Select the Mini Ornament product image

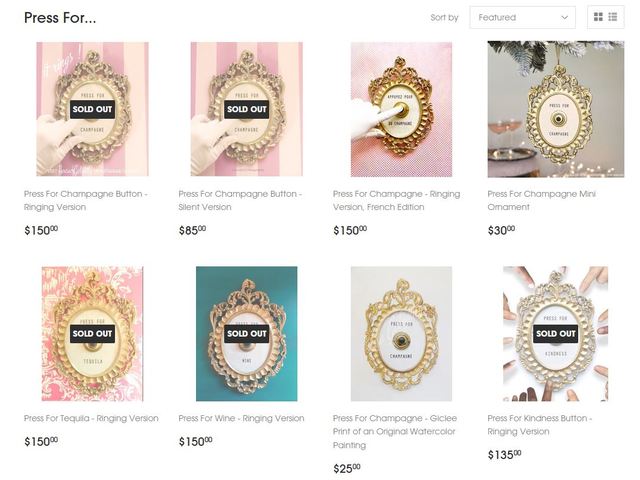556,109
